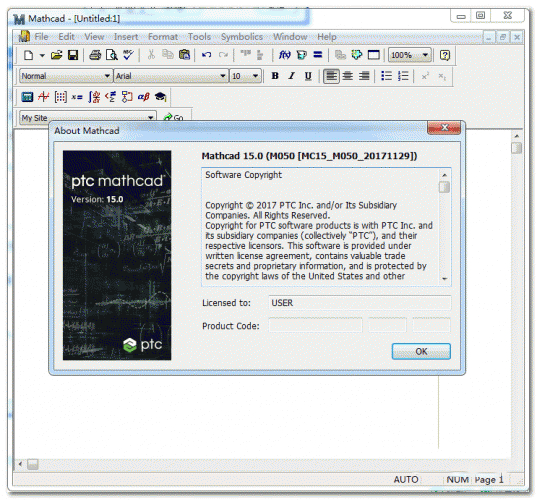
Task: Click the Cut scissors icon
Action: click(x=151, y=55)
